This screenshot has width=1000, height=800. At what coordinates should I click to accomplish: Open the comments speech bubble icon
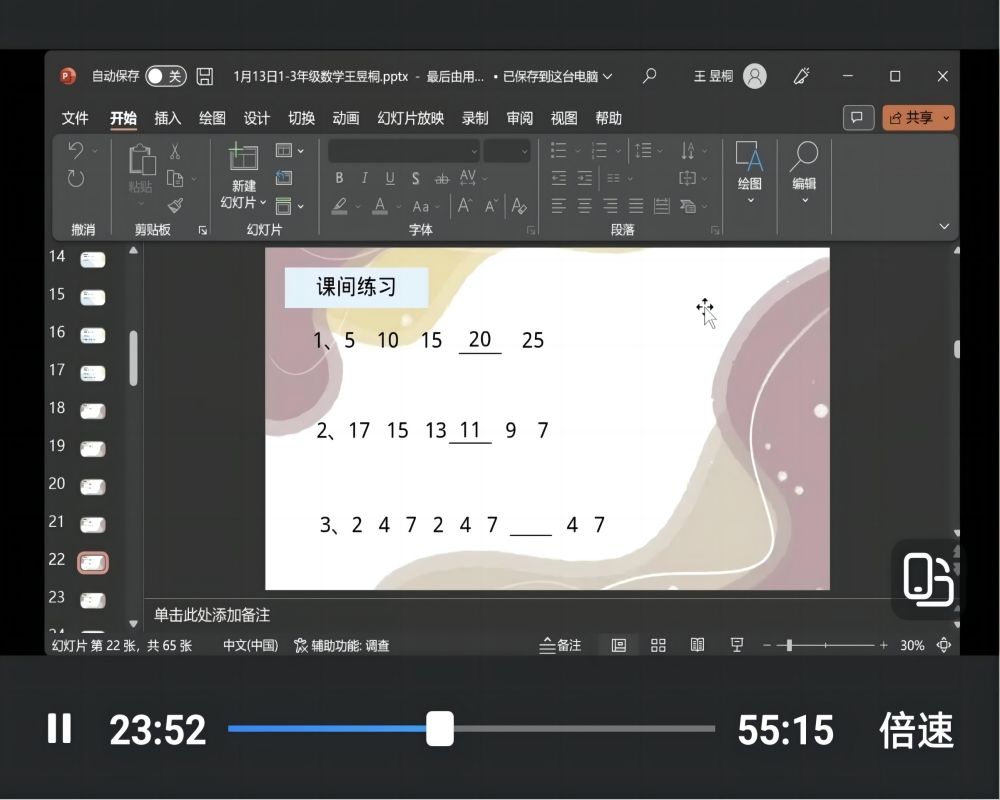pos(857,118)
